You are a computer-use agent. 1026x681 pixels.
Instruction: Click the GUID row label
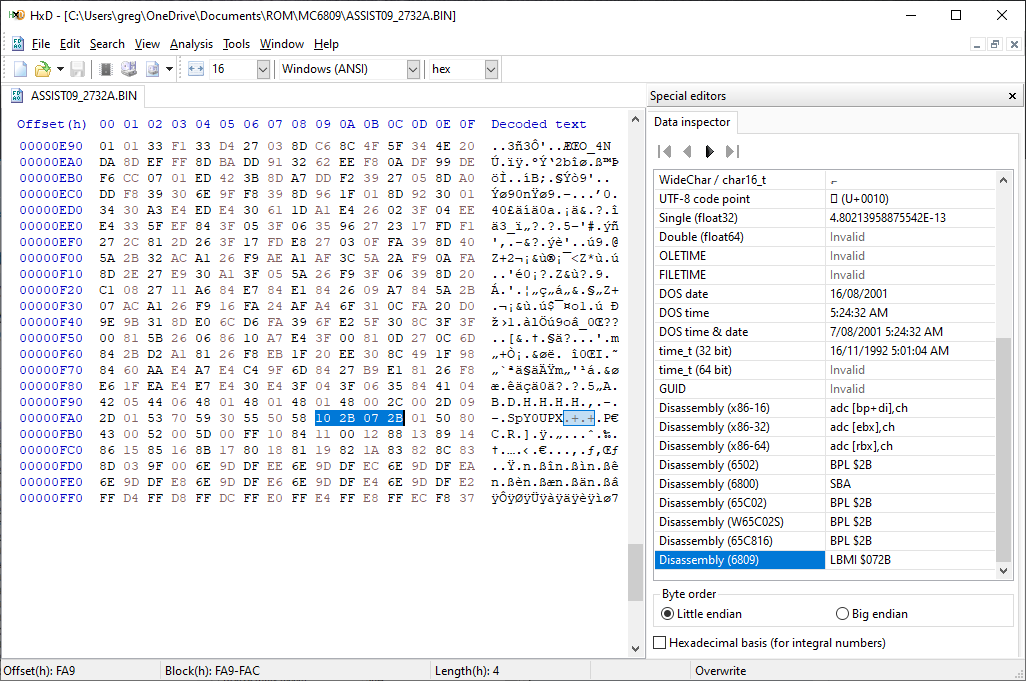(673, 389)
